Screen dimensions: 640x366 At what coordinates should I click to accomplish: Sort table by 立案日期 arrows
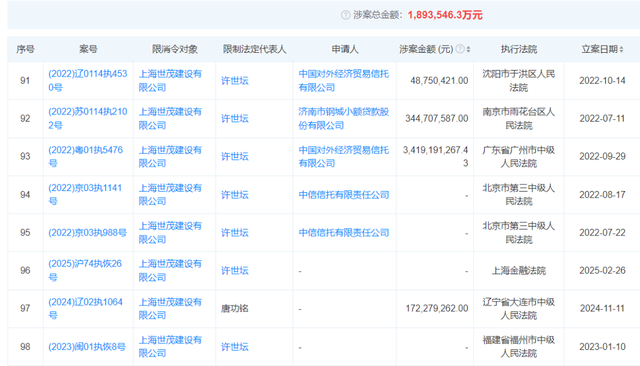tap(621, 49)
